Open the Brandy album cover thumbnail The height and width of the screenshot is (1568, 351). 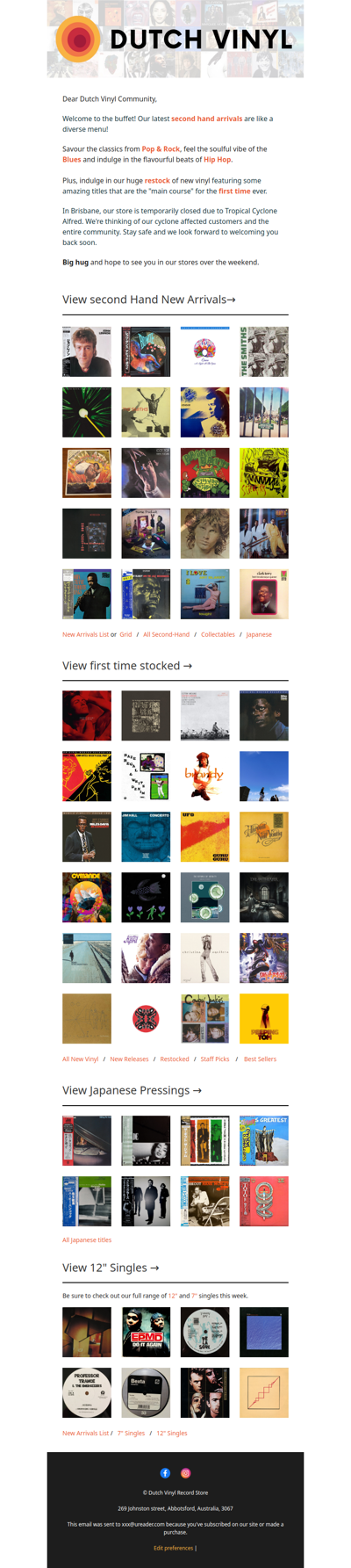tap(204, 776)
